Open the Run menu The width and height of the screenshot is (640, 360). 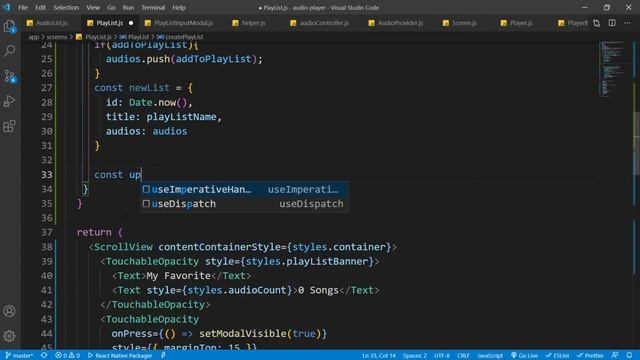click(128, 7)
